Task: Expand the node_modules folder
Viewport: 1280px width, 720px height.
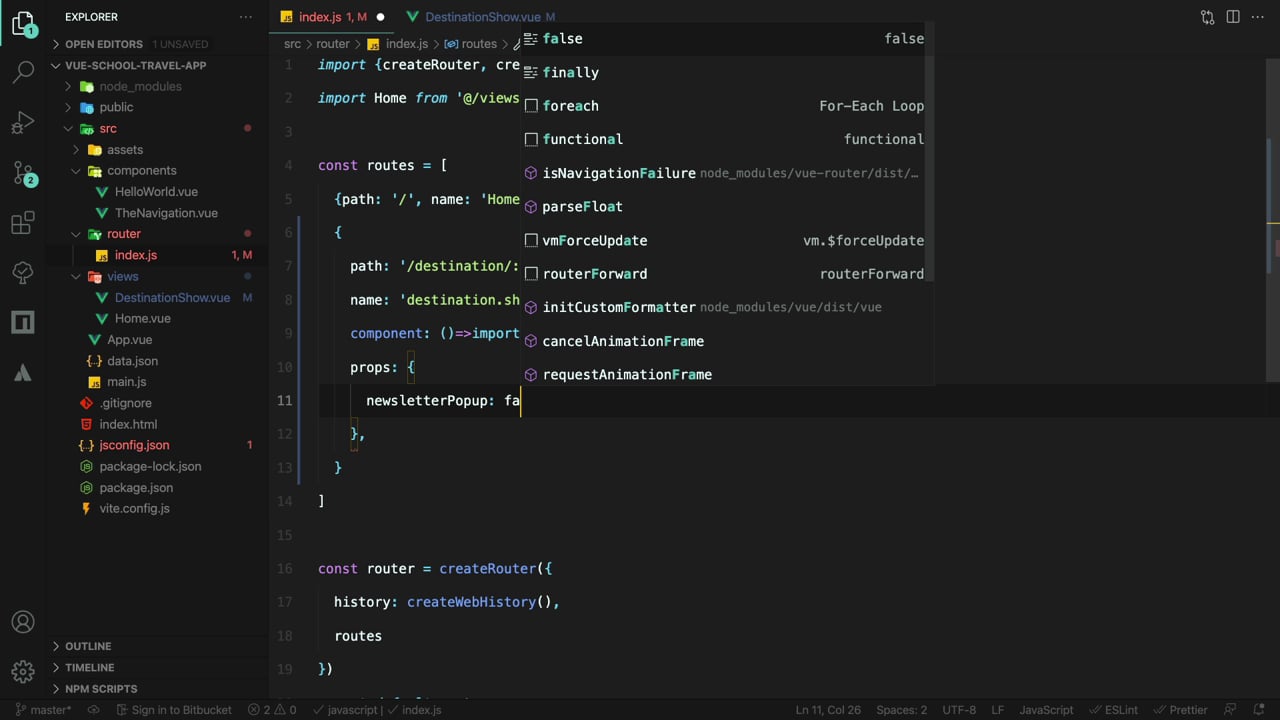Action: click(x=140, y=86)
